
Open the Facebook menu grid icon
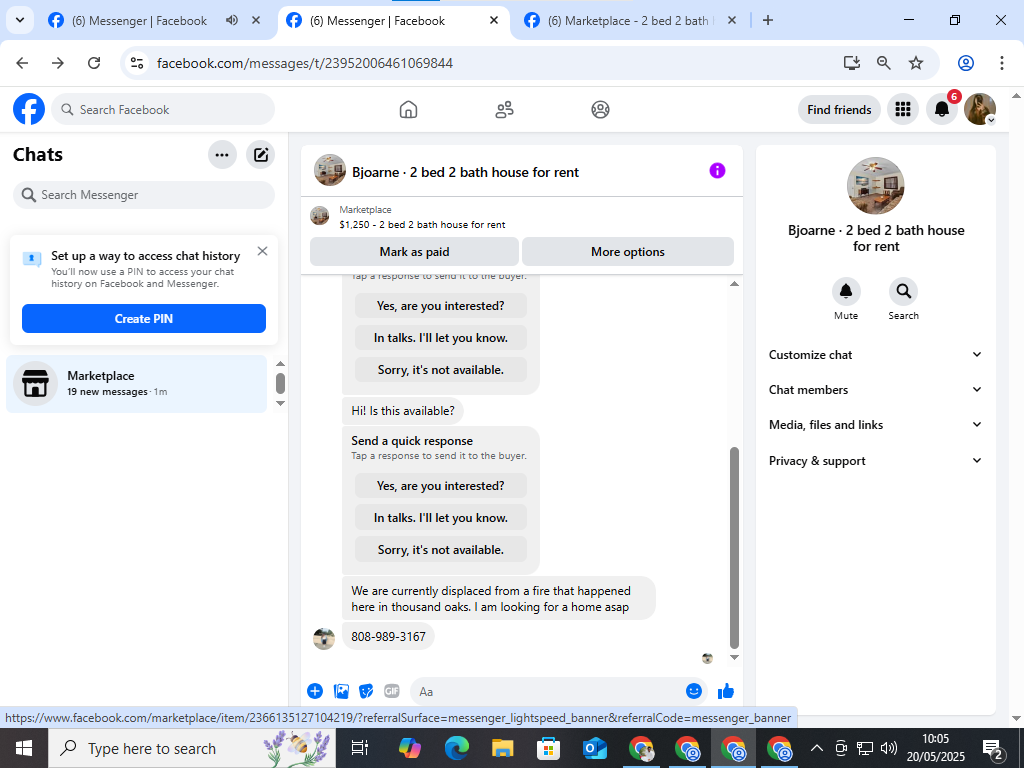[x=903, y=109]
